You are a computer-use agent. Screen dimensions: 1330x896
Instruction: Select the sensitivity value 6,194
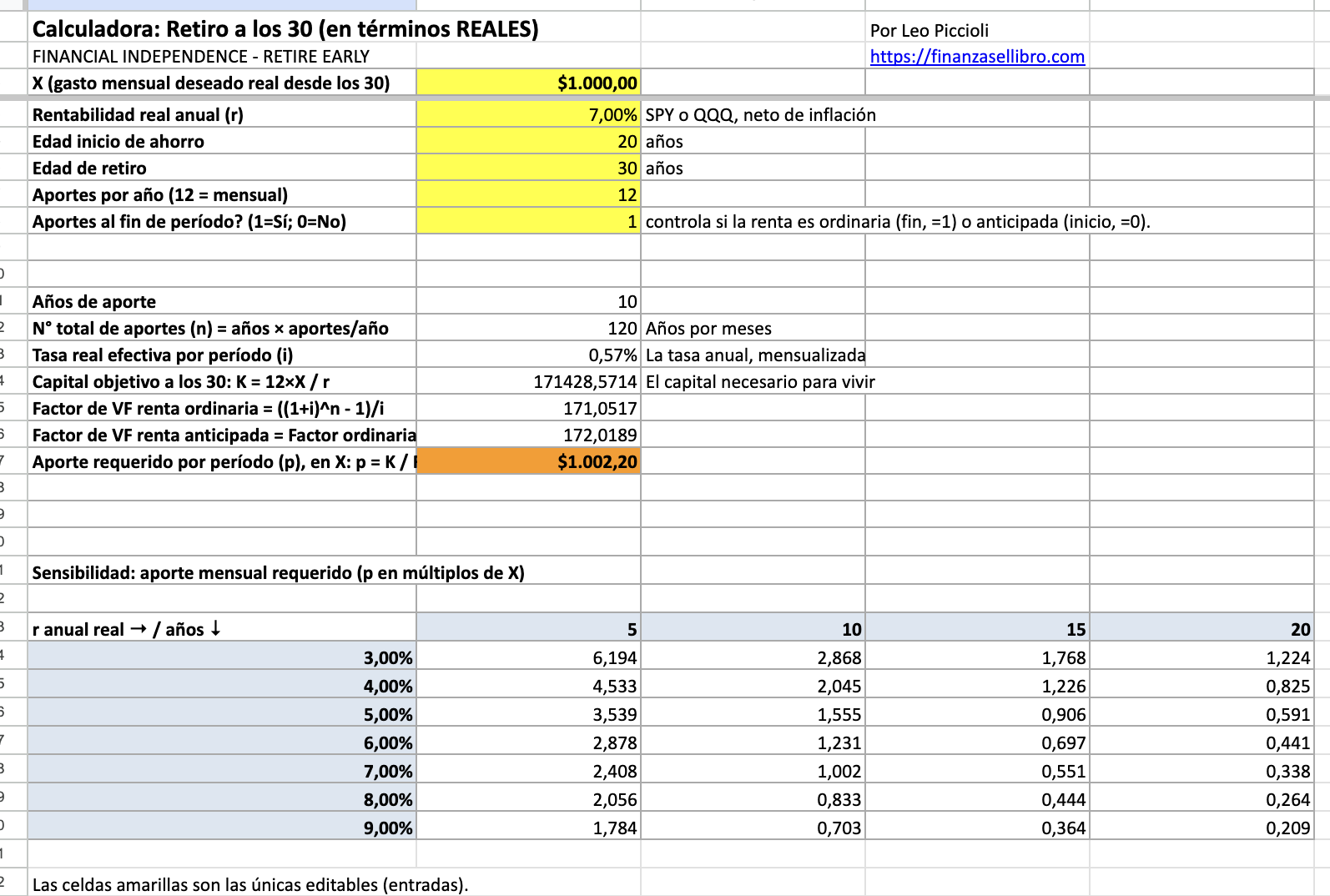tap(528, 657)
